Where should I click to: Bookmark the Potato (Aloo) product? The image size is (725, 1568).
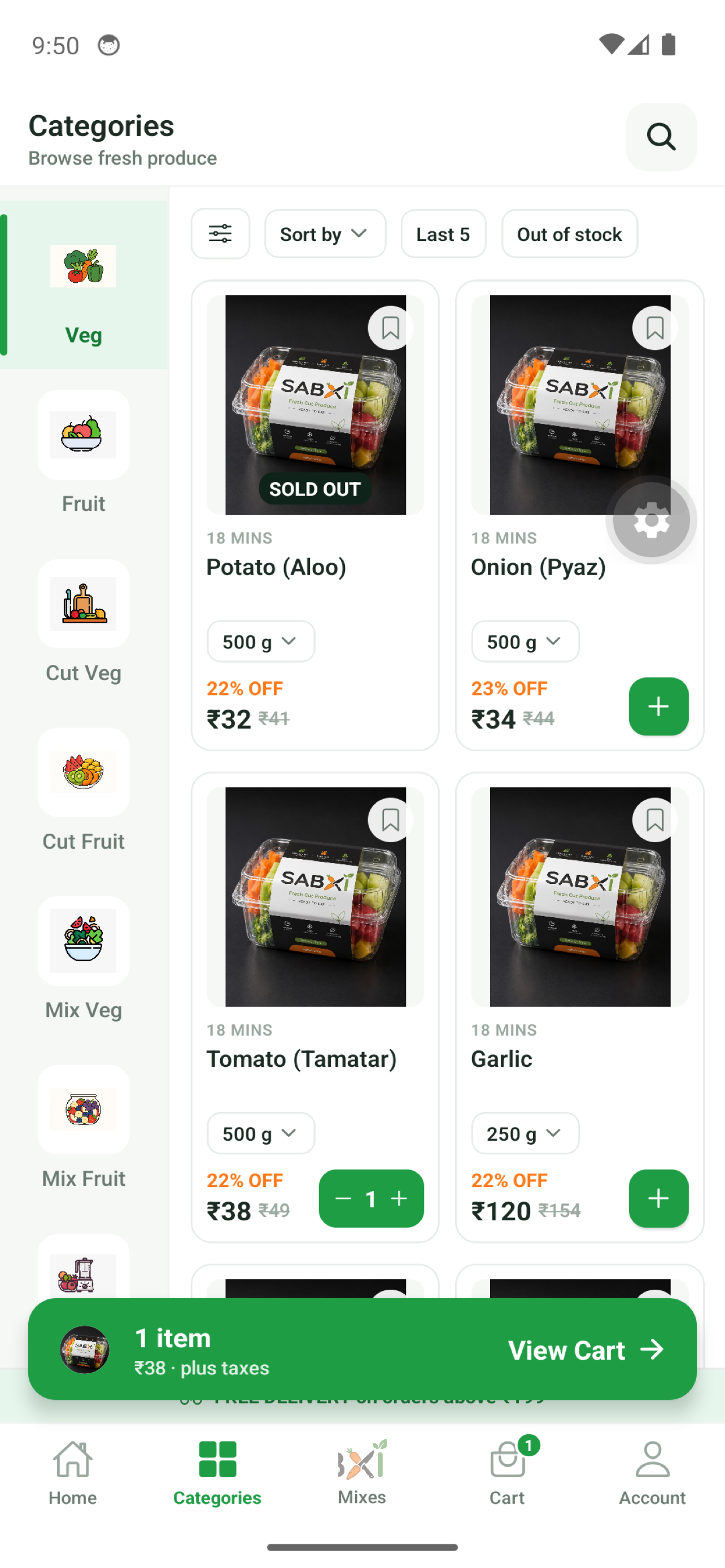(390, 328)
